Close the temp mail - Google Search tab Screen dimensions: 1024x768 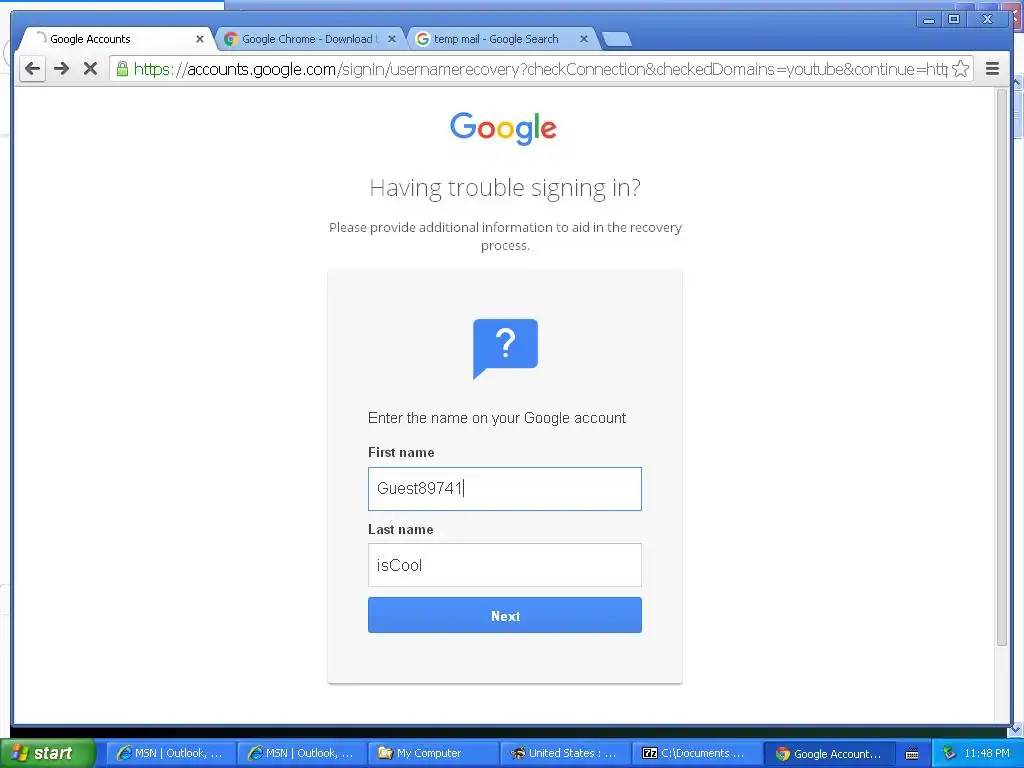coord(584,39)
